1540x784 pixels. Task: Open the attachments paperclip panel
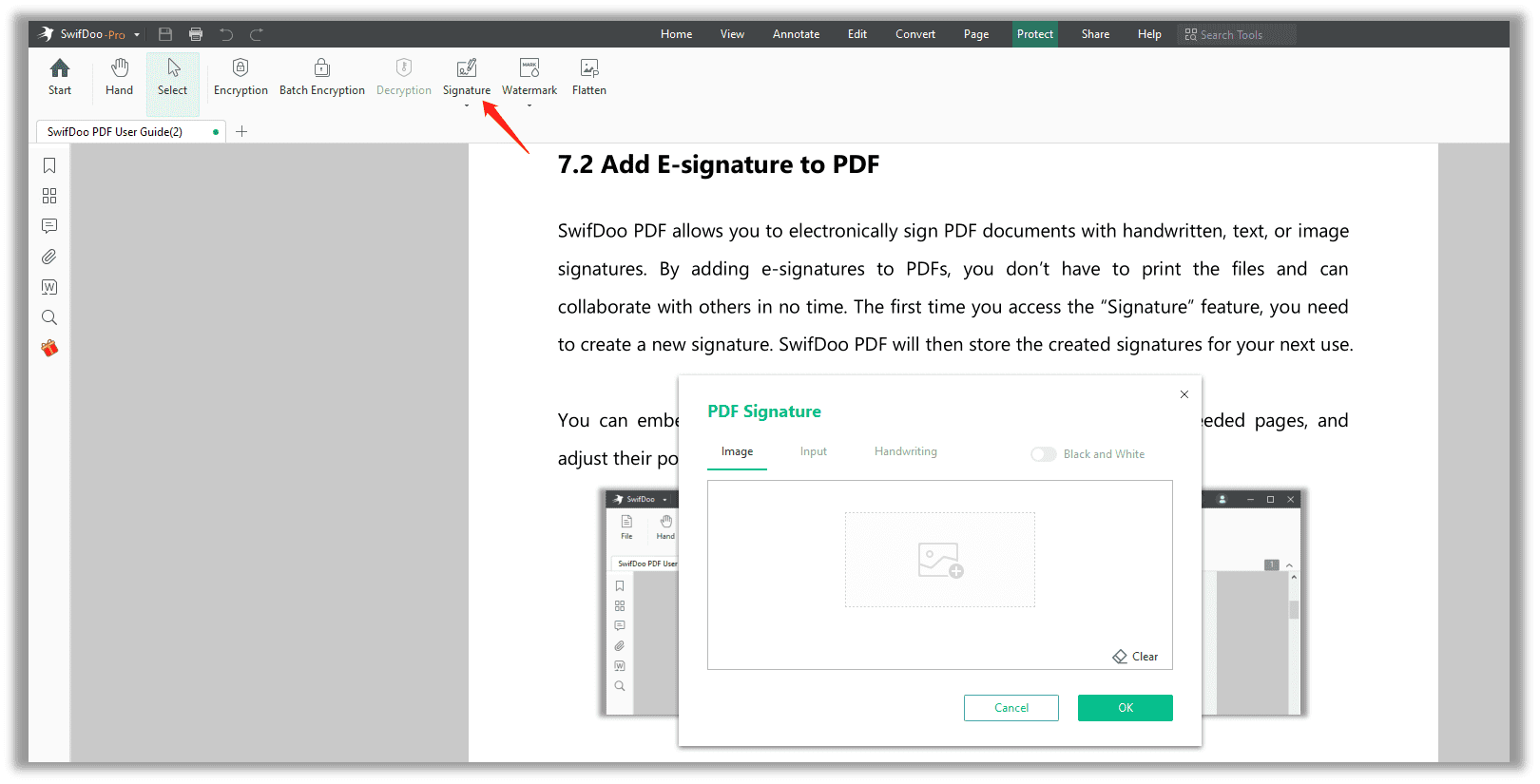coord(49,257)
